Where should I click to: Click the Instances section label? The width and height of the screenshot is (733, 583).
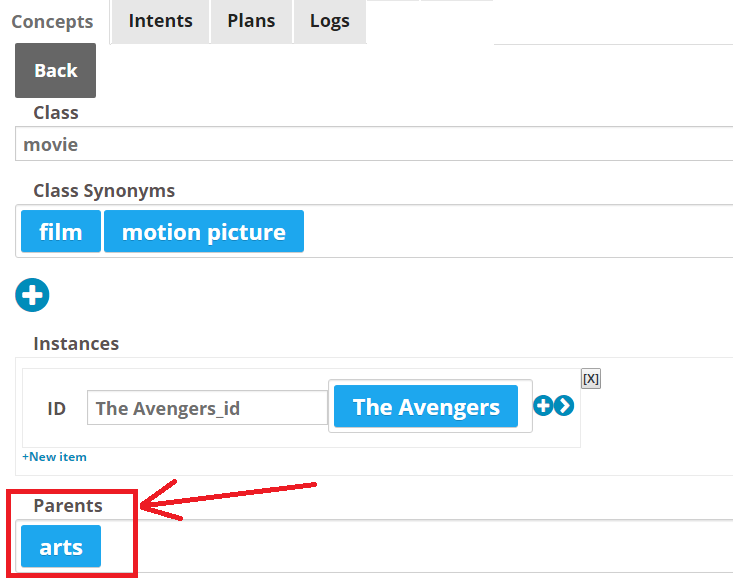pyautogui.click(x=76, y=344)
